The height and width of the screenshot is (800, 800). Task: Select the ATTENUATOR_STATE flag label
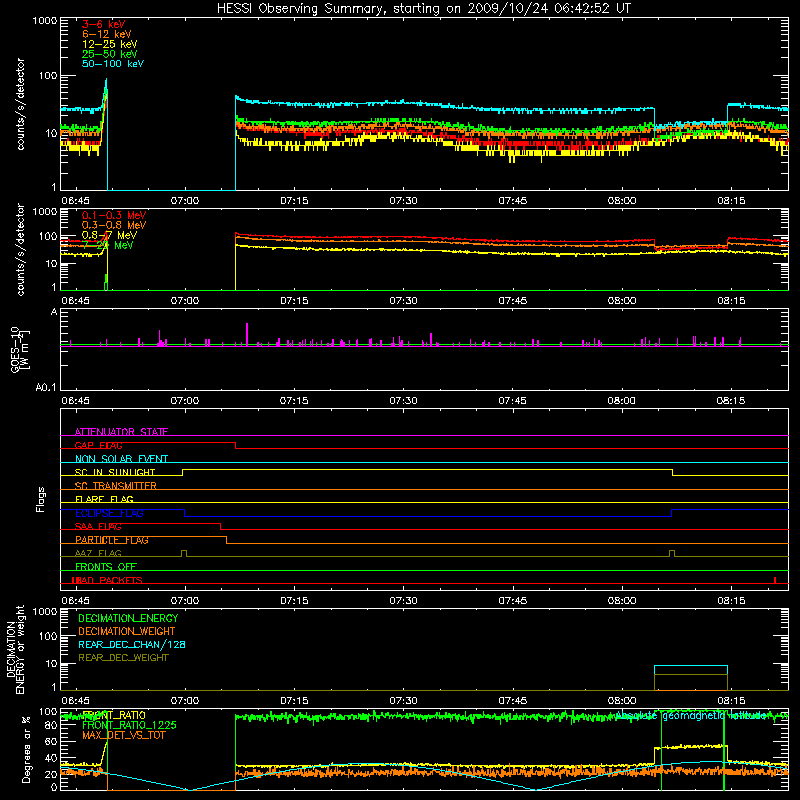click(x=121, y=432)
